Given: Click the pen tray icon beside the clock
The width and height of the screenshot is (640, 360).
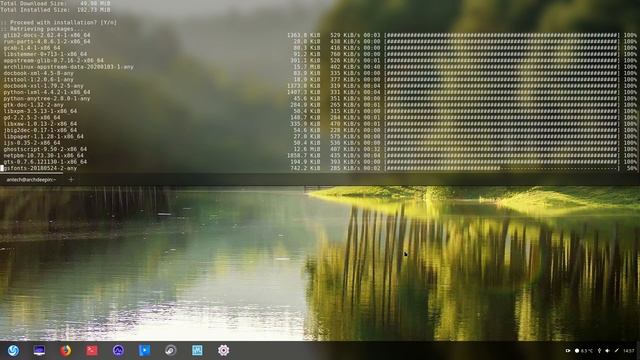Looking at the screenshot, I should [x=616, y=351].
